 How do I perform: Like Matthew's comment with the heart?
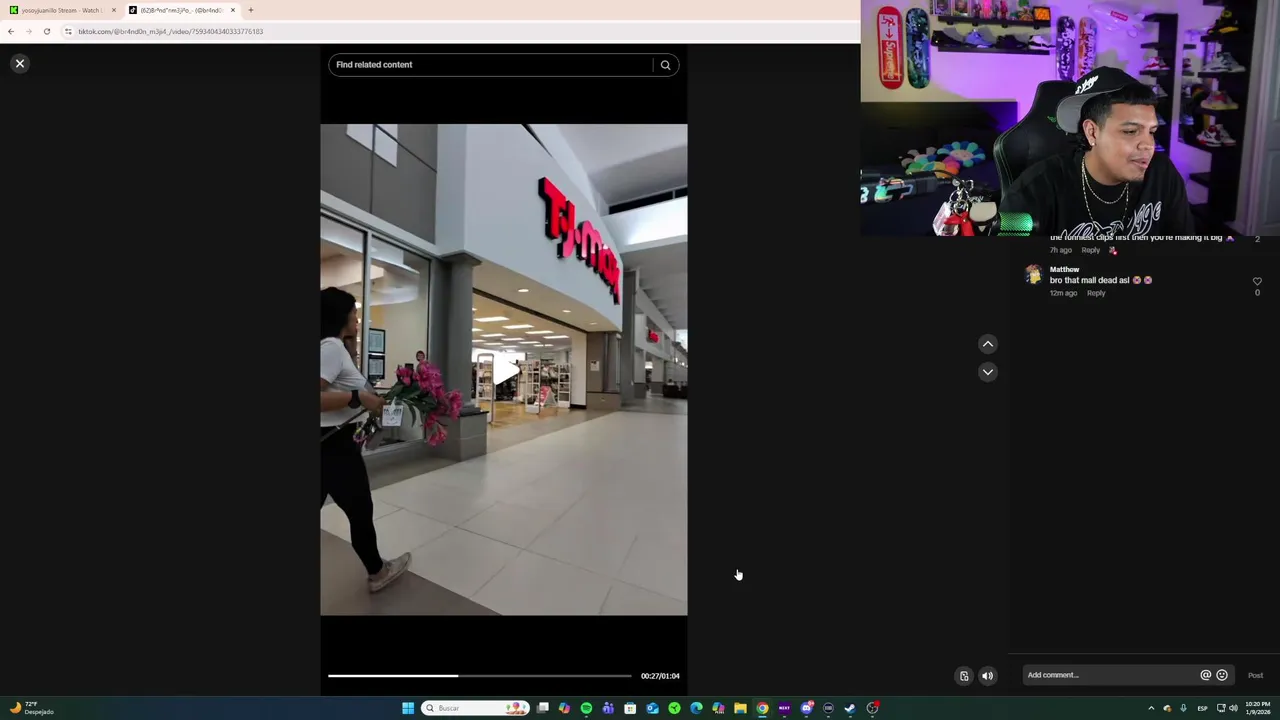(1257, 282)
